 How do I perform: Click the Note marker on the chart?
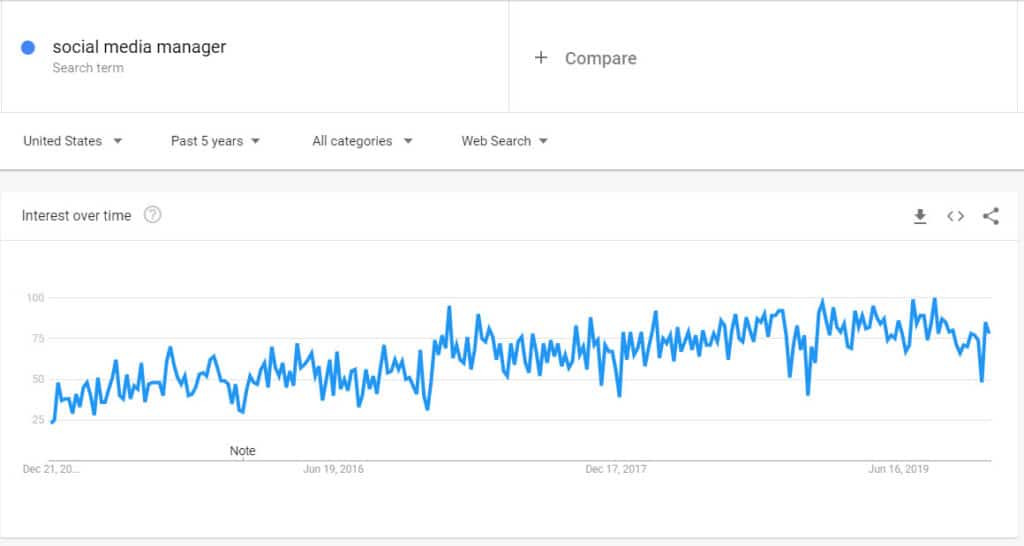[x=242, y=451]
